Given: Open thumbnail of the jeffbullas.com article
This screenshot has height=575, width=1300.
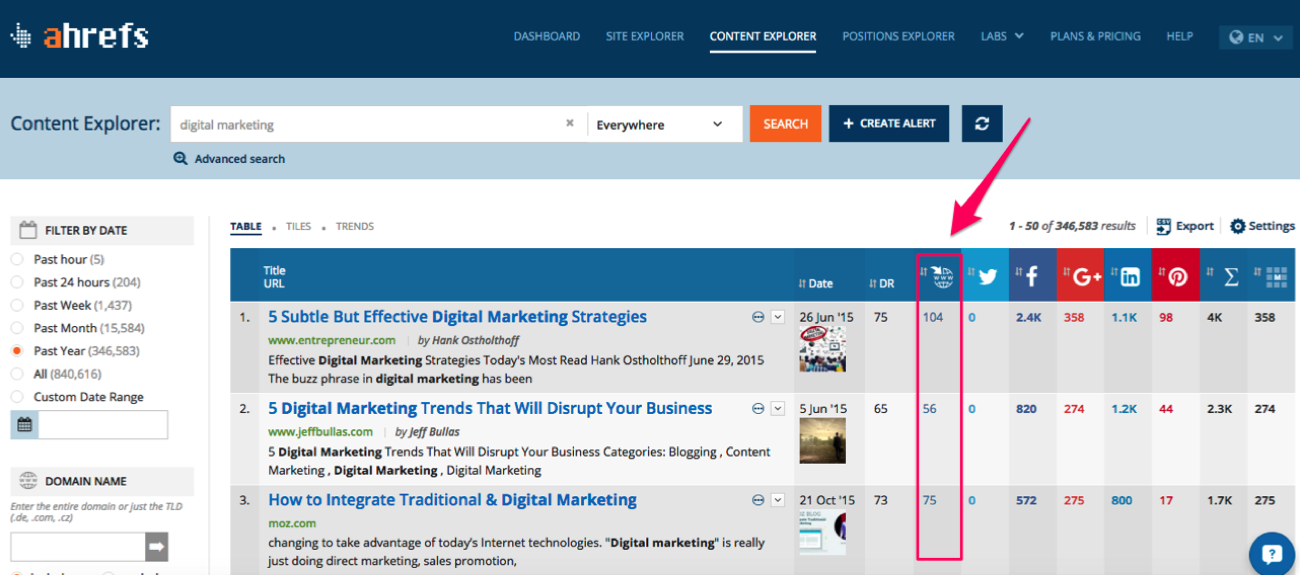Looking at the screenshot, I should [822, 441].
